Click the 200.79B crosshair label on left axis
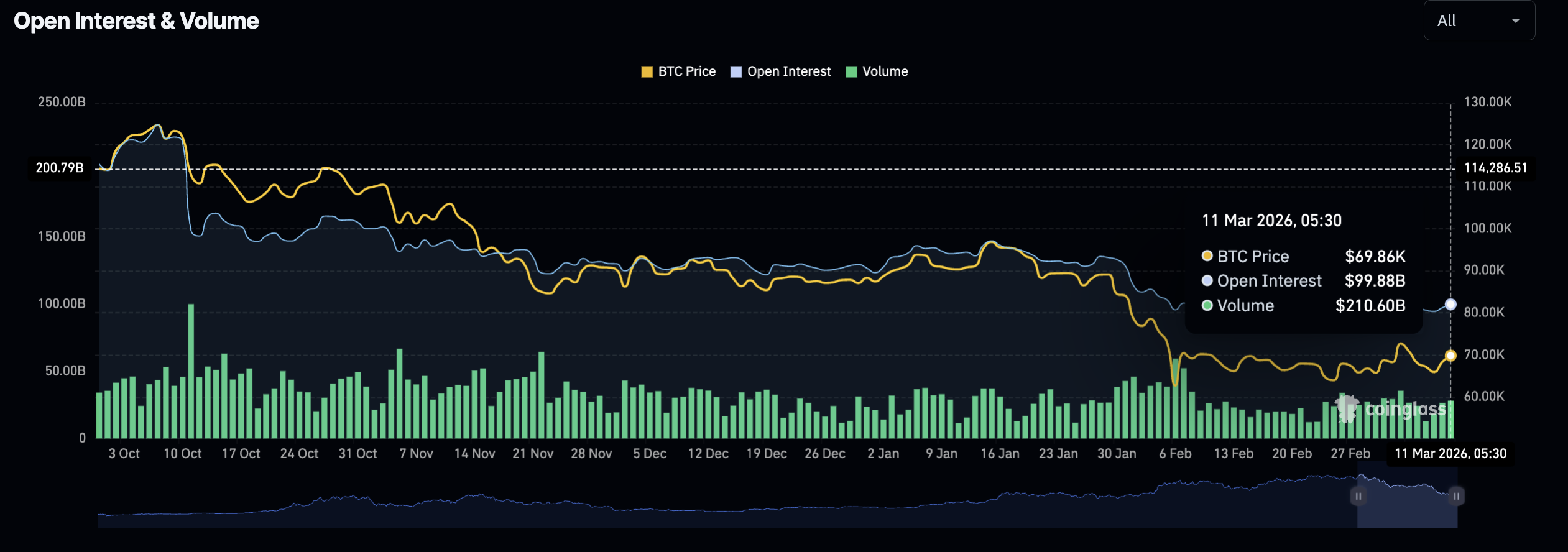The image size is (1568, 552). click(x=60, y=168)
